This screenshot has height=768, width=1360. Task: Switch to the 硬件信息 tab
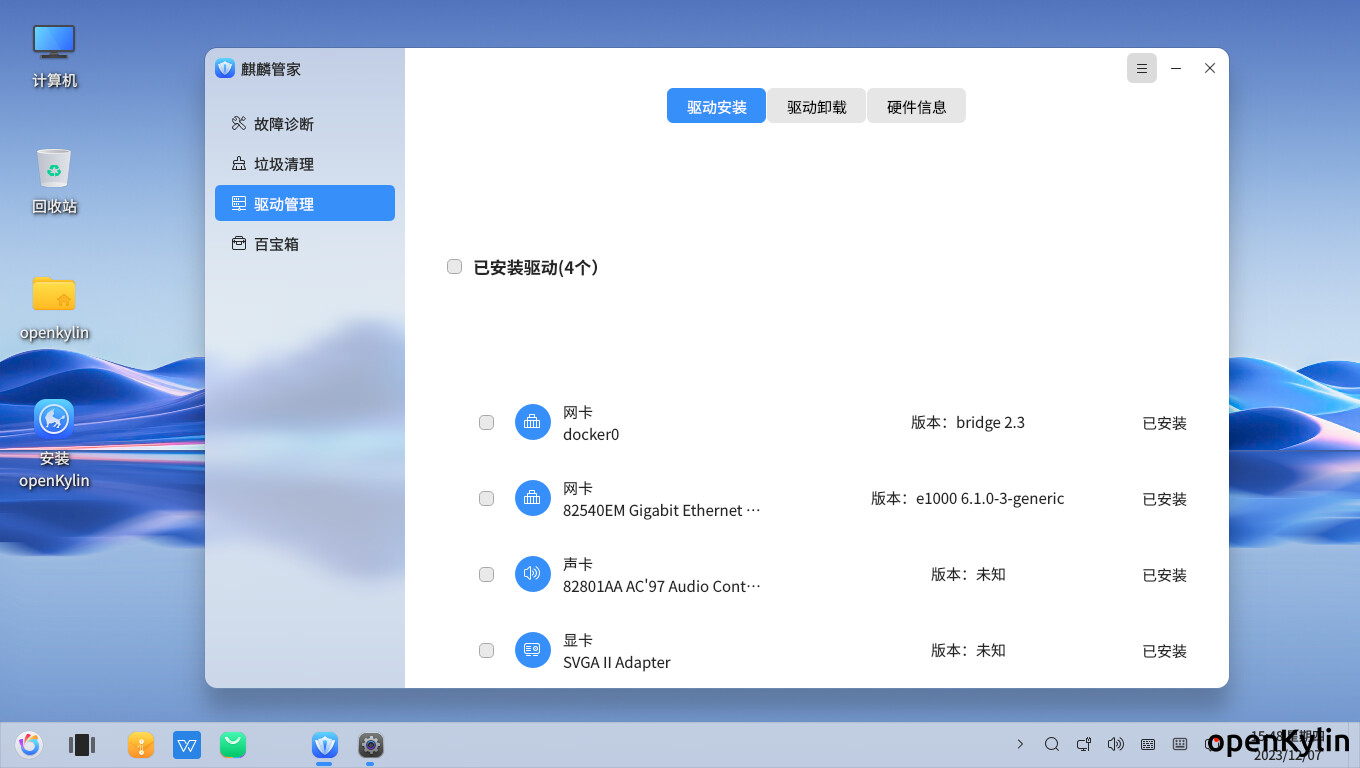(x=916, y=106)
